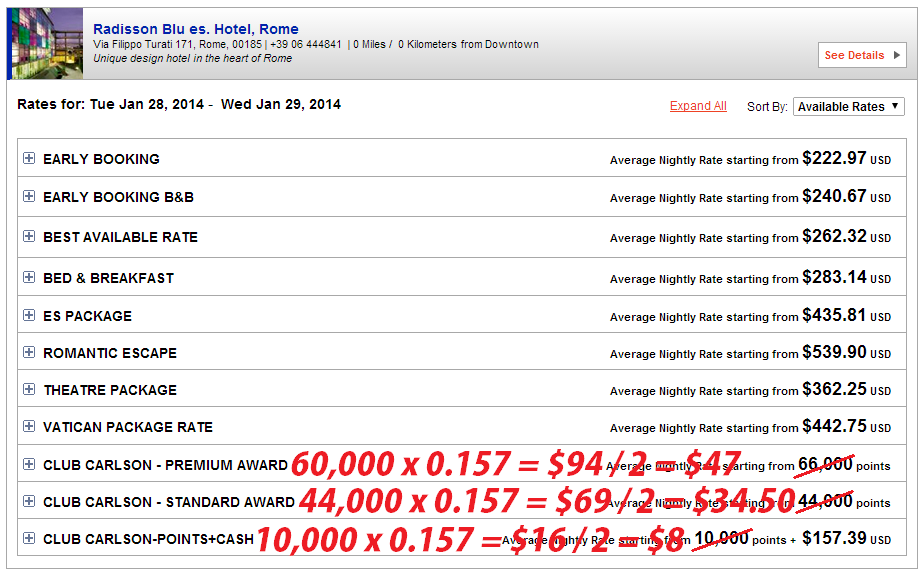Click the Rates for Tue Jan 28, 2014 heading
The image size is (924, 577).
[x=179, y=104]
